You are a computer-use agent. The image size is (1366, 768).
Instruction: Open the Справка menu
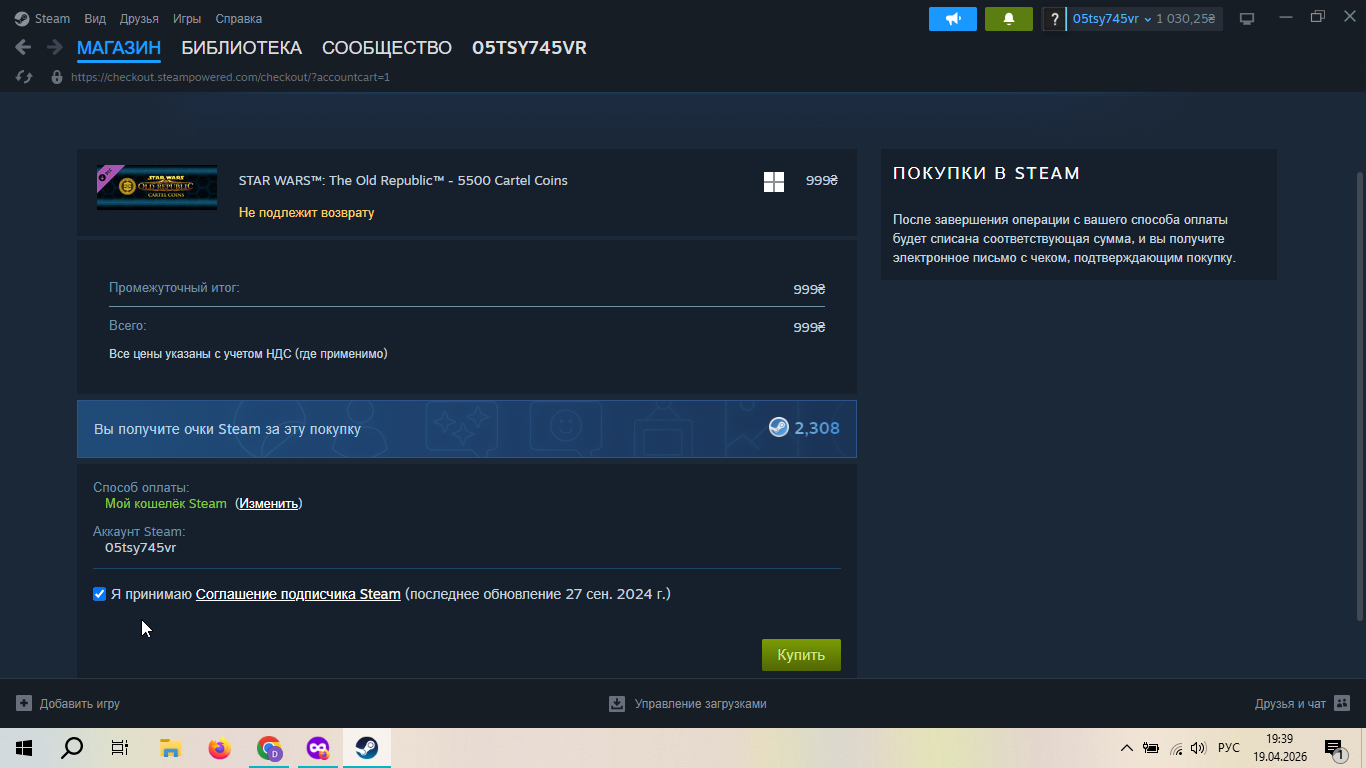coord(239,18)
